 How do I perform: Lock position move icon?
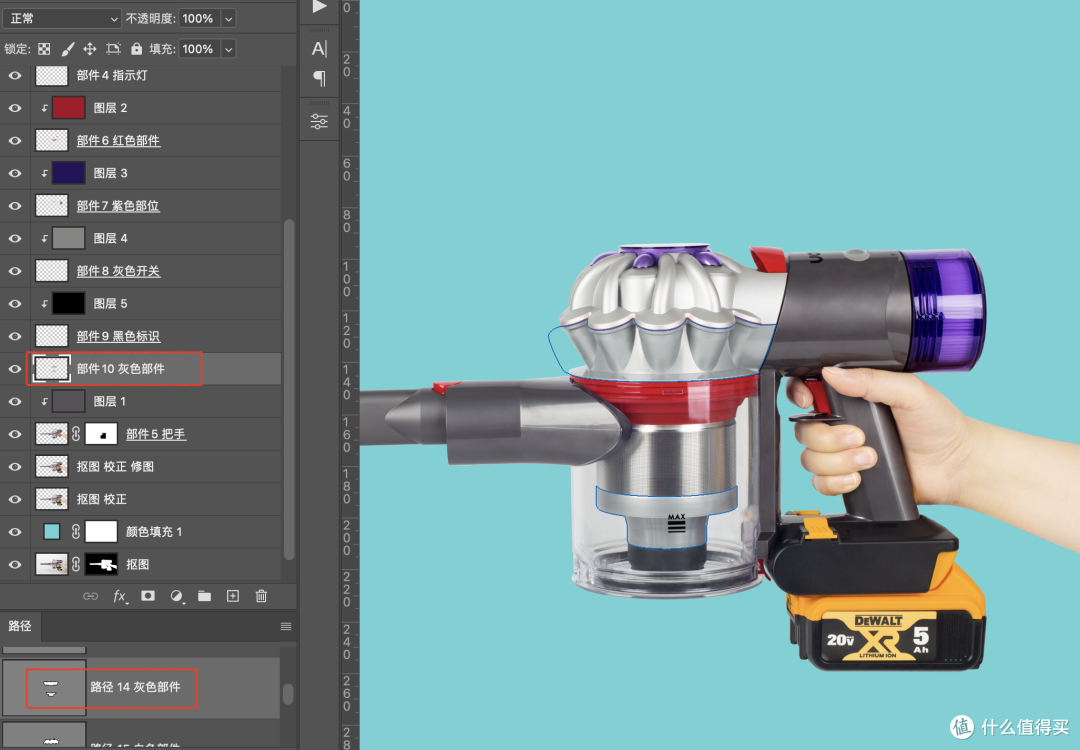point(90,49)
